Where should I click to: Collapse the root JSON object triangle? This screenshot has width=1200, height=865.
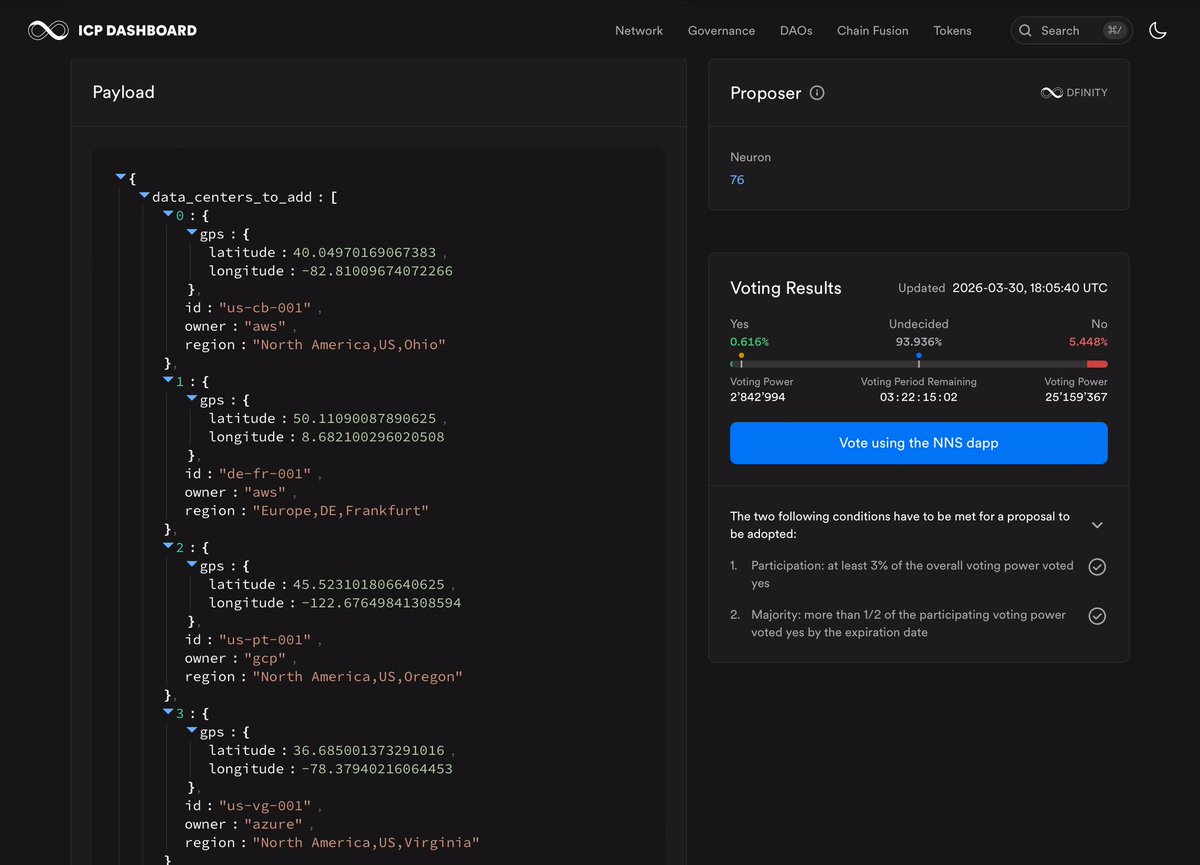121,177
